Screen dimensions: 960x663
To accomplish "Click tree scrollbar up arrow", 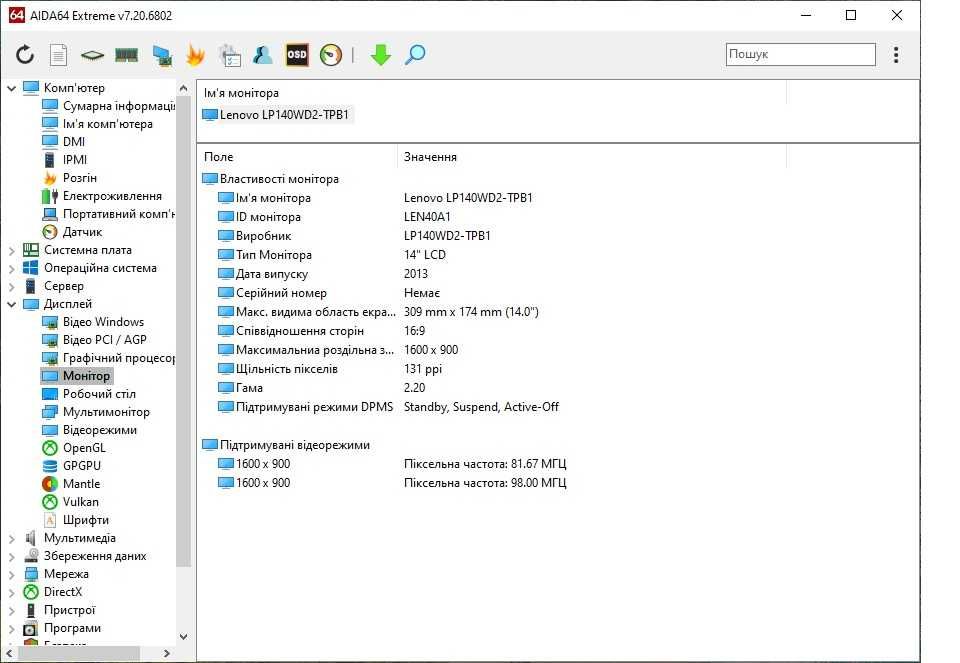I will click(183, 88).
